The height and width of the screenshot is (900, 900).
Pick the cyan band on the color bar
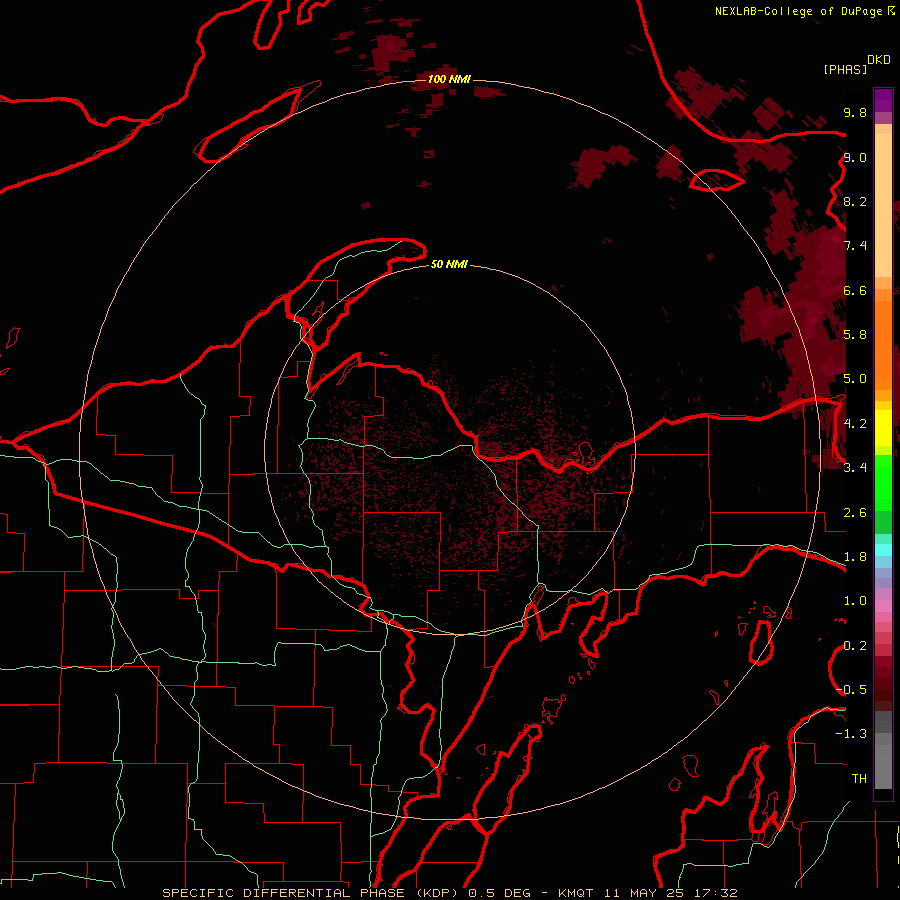tap(883, 550)
